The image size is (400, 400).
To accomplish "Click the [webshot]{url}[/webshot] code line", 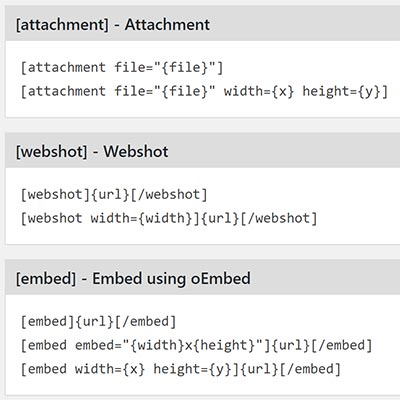I will 114,195.
